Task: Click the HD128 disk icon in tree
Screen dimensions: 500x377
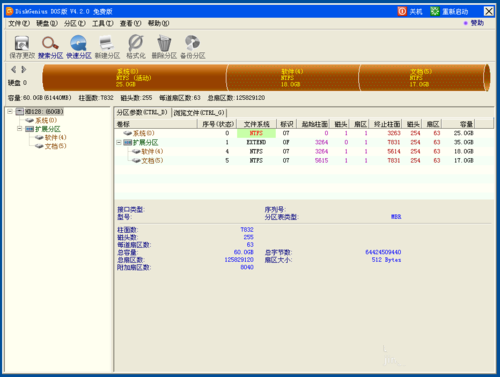Action: 20,111
